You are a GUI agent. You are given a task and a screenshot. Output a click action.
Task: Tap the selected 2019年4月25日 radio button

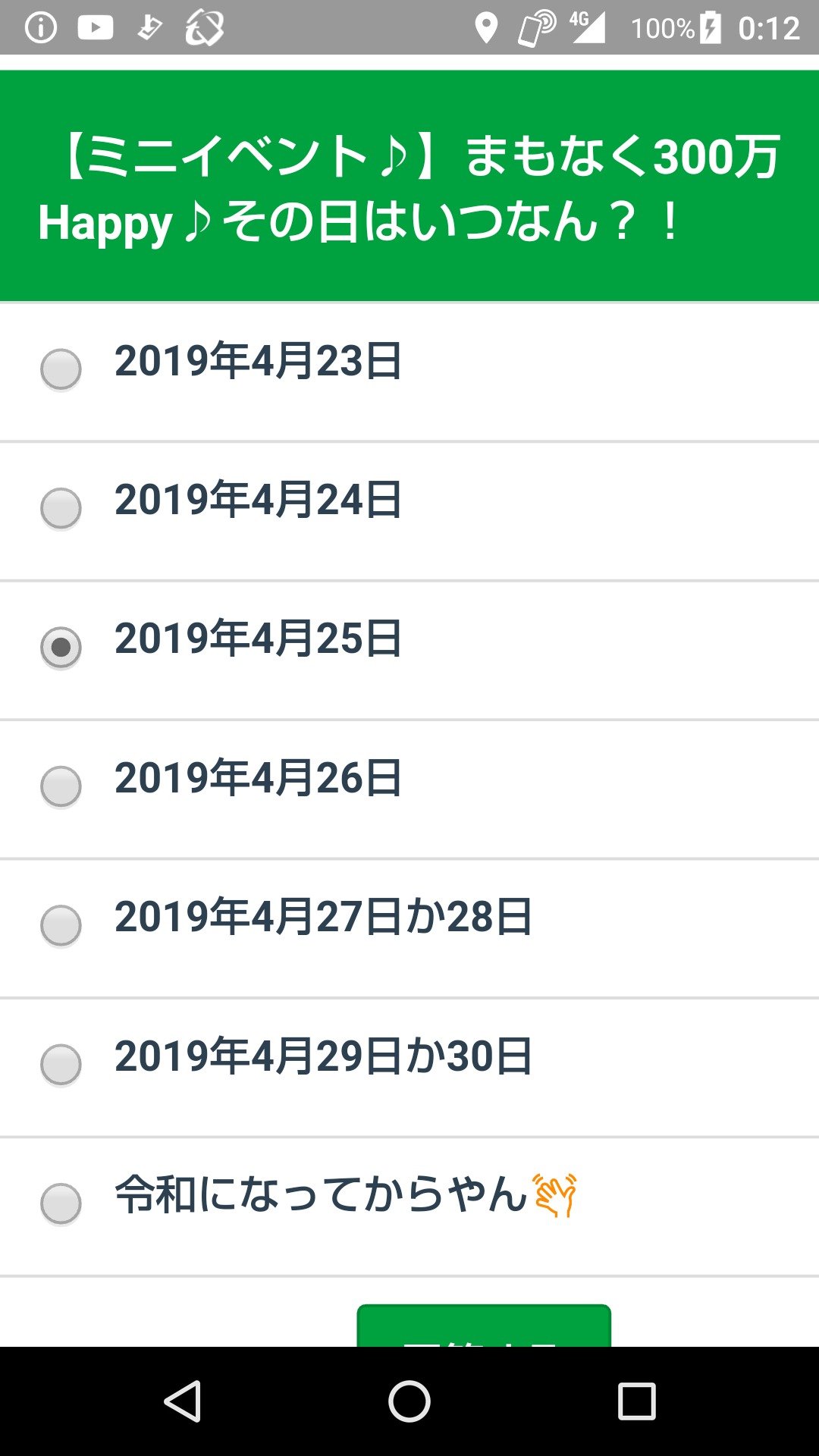(61, 648)
